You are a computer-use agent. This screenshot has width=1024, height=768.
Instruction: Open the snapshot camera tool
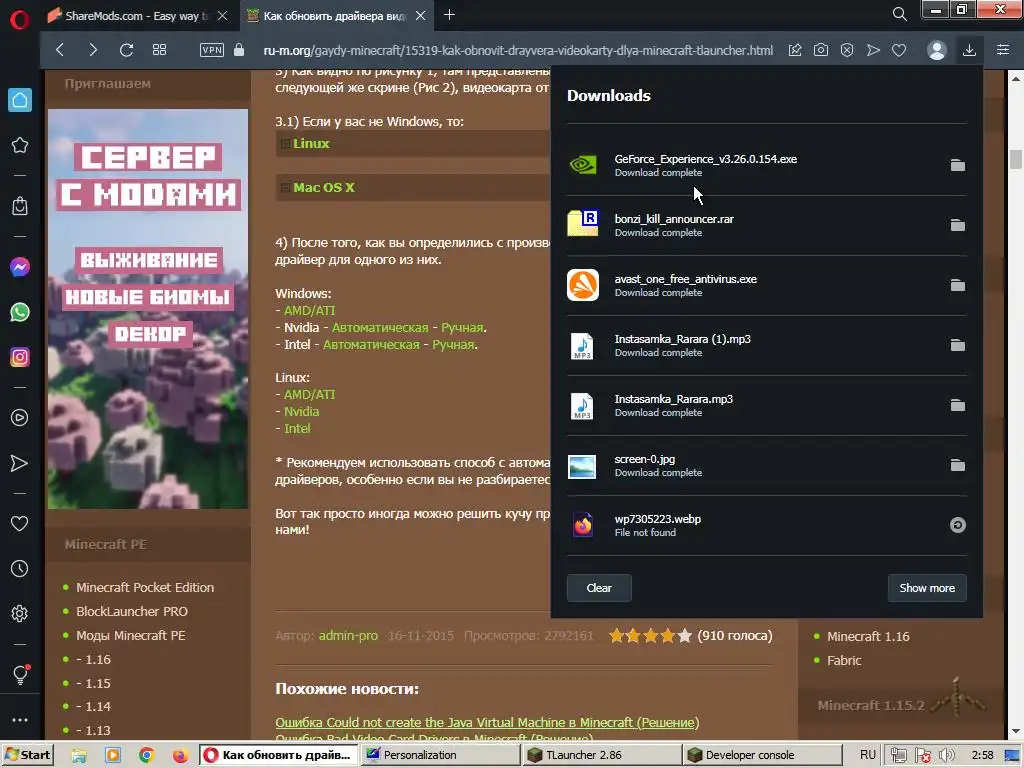click(821, 50)
